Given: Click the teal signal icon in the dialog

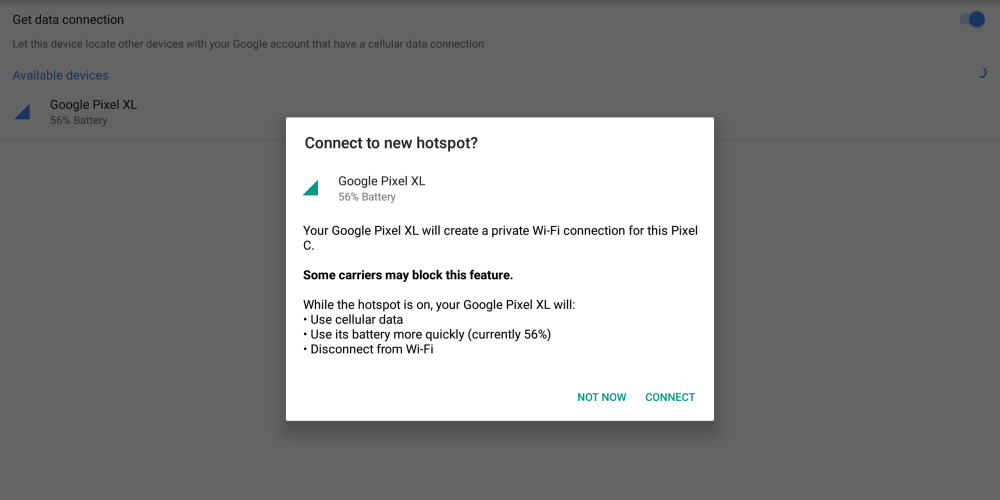Looking at the screenshot, I should pos(311,187).
